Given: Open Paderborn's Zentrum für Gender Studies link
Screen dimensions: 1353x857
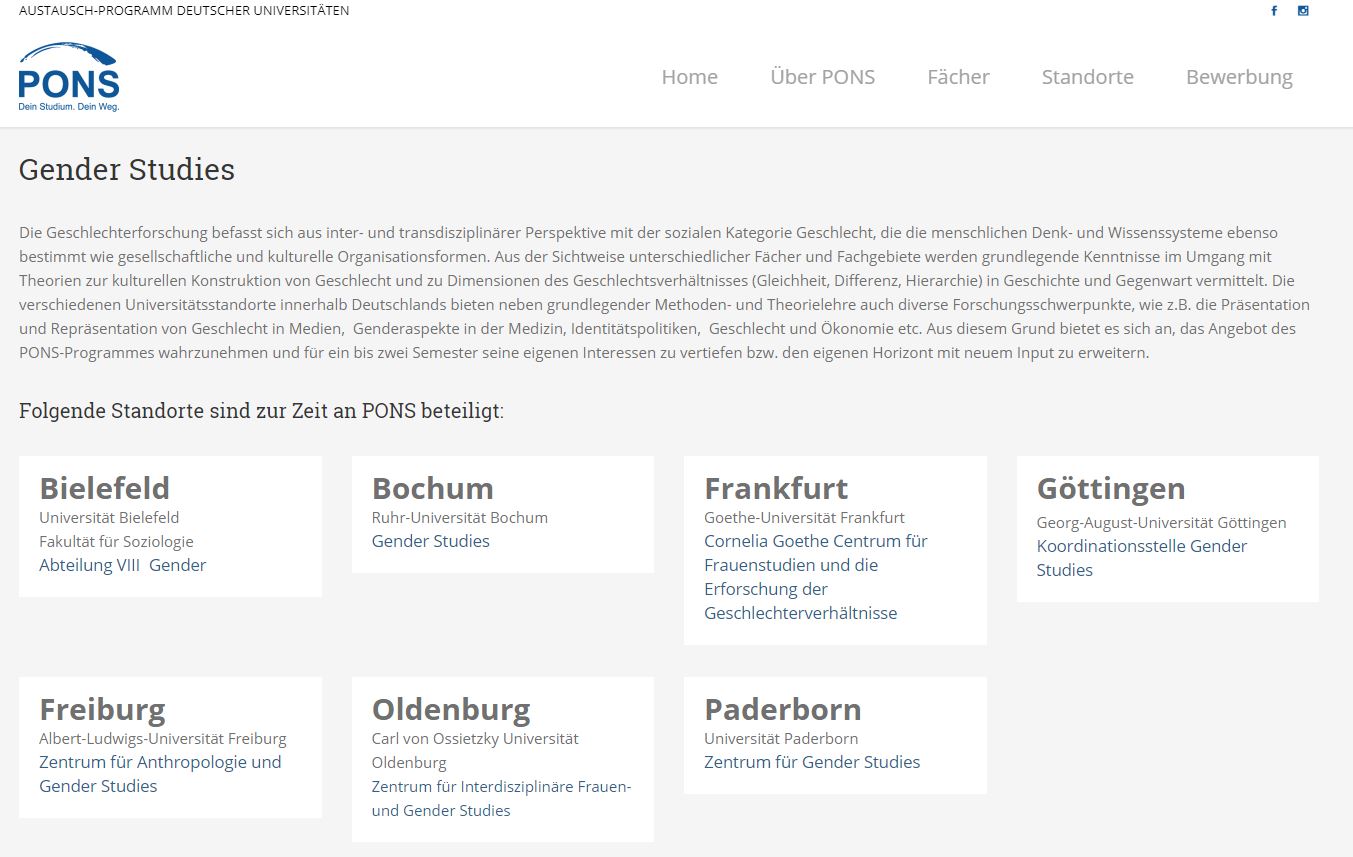Looking at the screenshot, I should pos(812,762).
